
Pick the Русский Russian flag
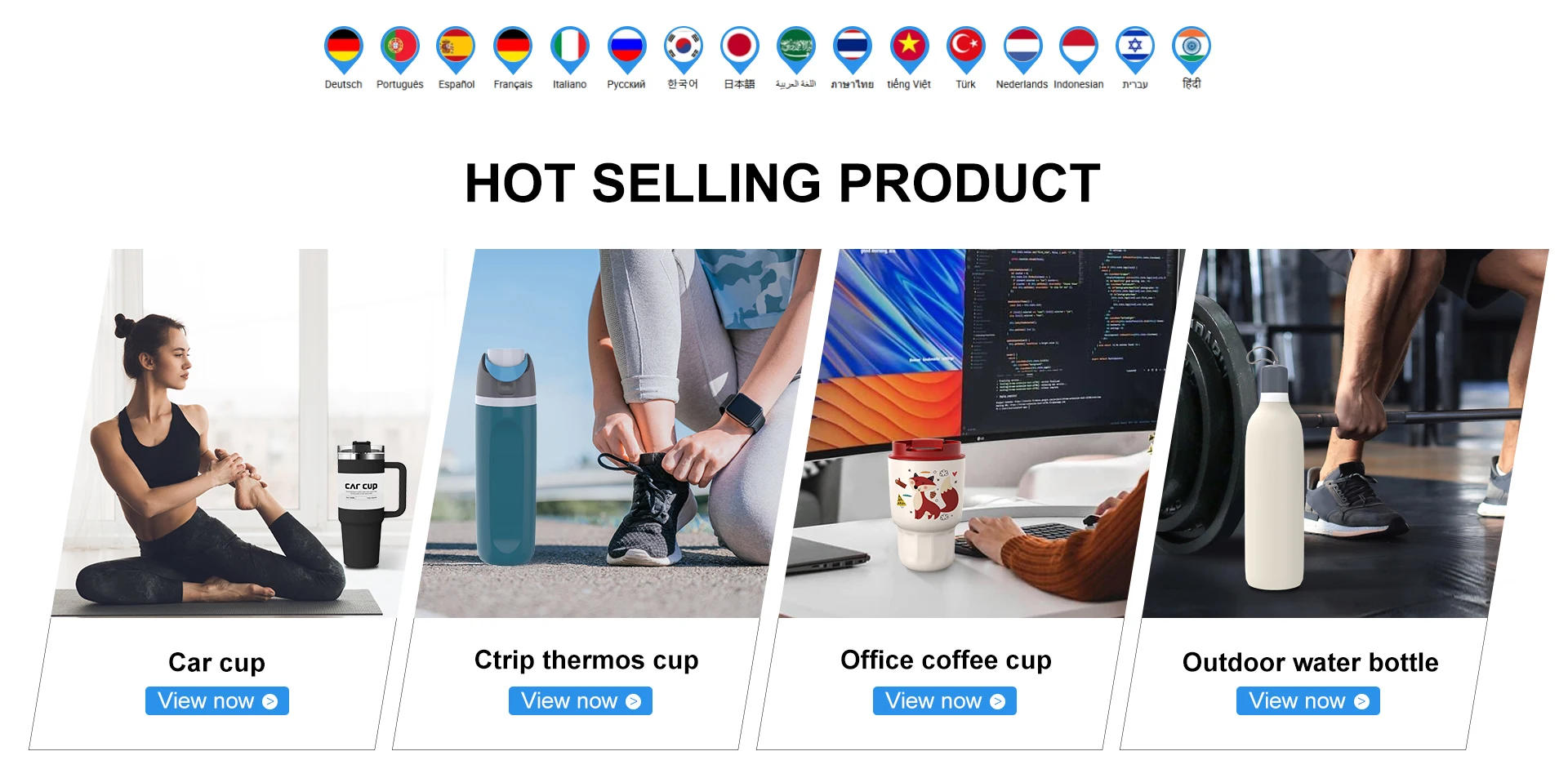[x=626, y=49]
